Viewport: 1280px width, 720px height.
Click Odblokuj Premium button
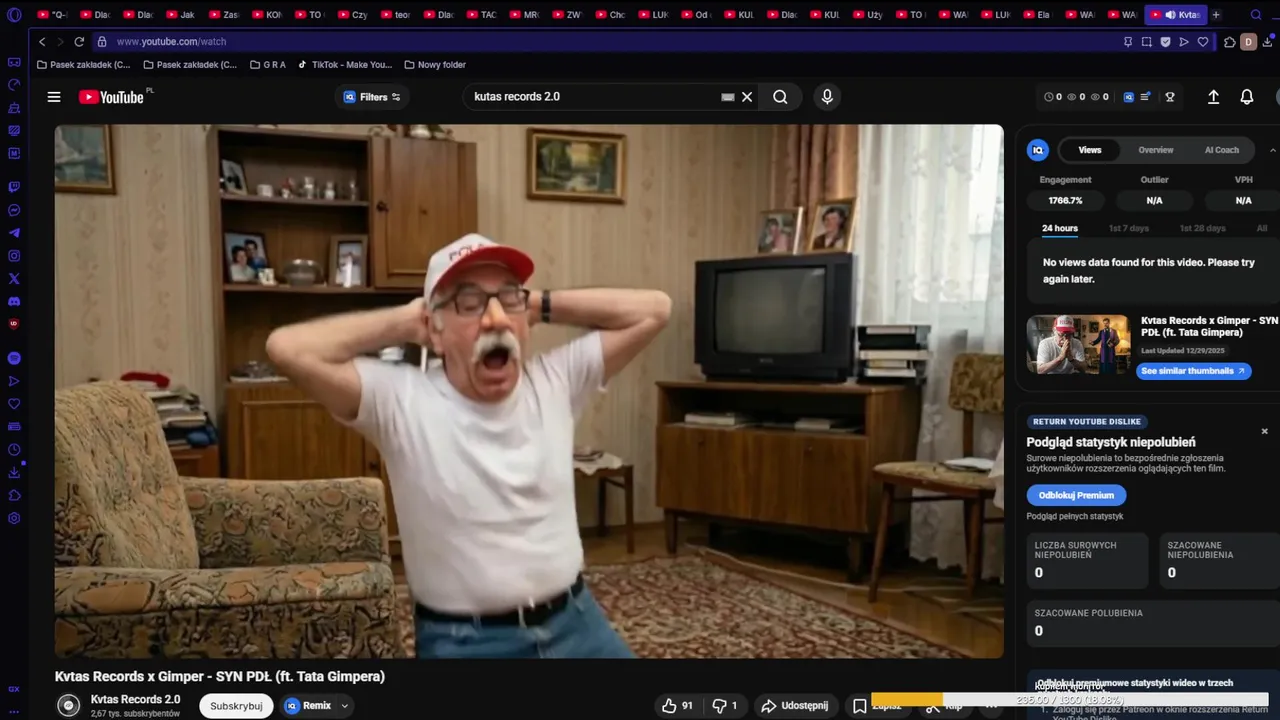point(1076,495)
